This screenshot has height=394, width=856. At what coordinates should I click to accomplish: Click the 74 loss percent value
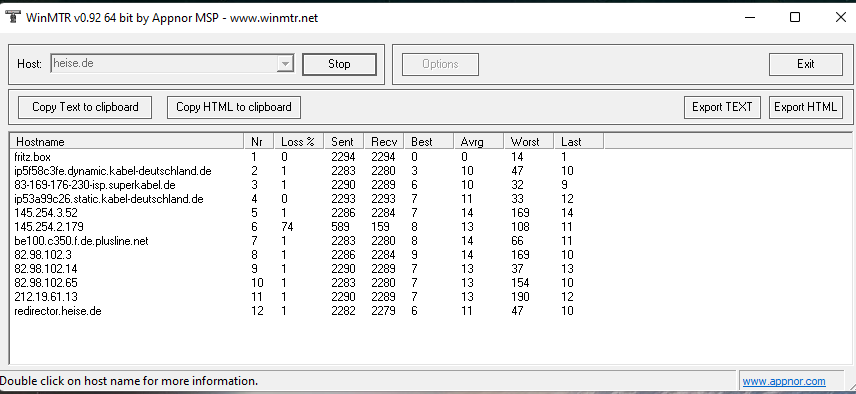(287, 227)
